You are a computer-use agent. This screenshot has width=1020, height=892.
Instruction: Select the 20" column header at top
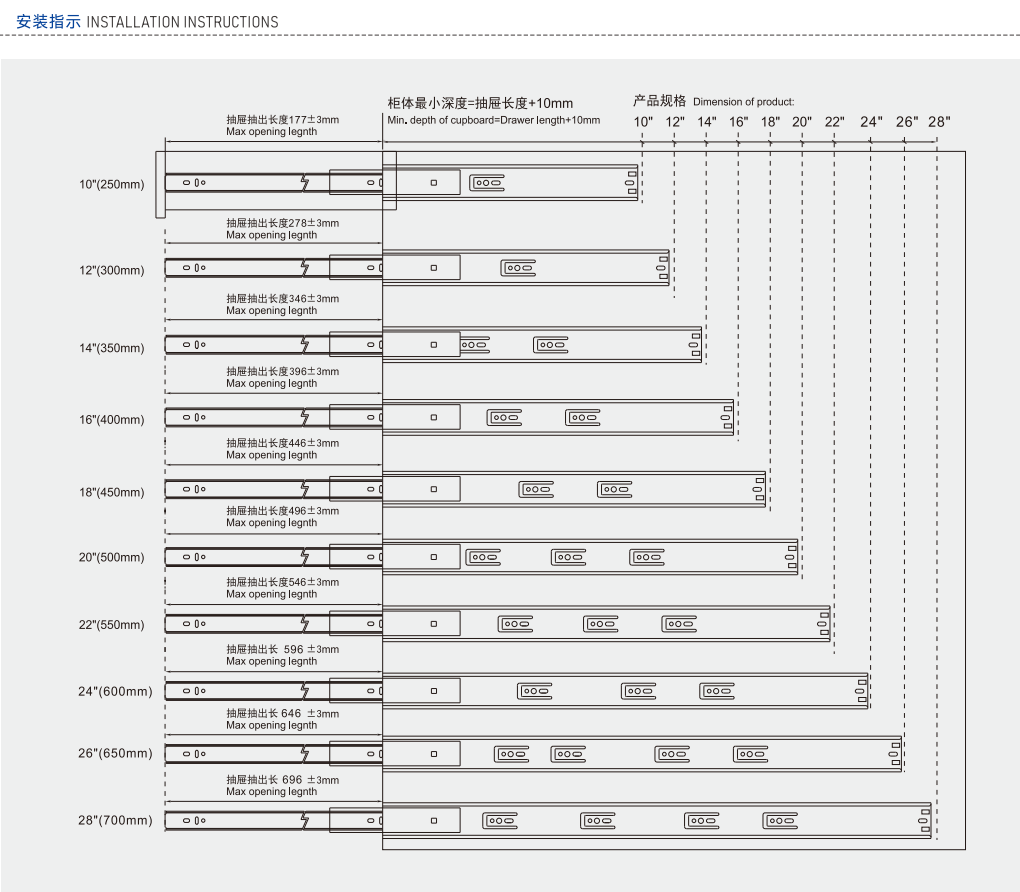click(802, 122)
